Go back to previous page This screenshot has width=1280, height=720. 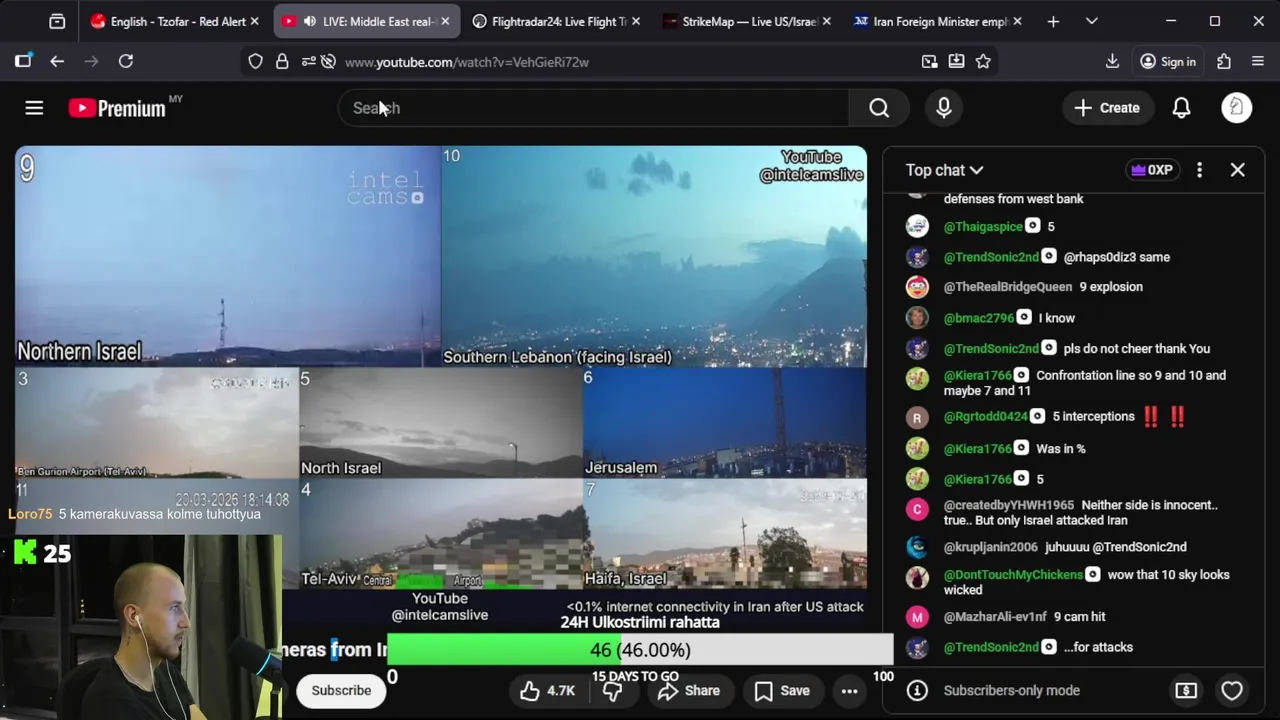[x=57, y=61]
